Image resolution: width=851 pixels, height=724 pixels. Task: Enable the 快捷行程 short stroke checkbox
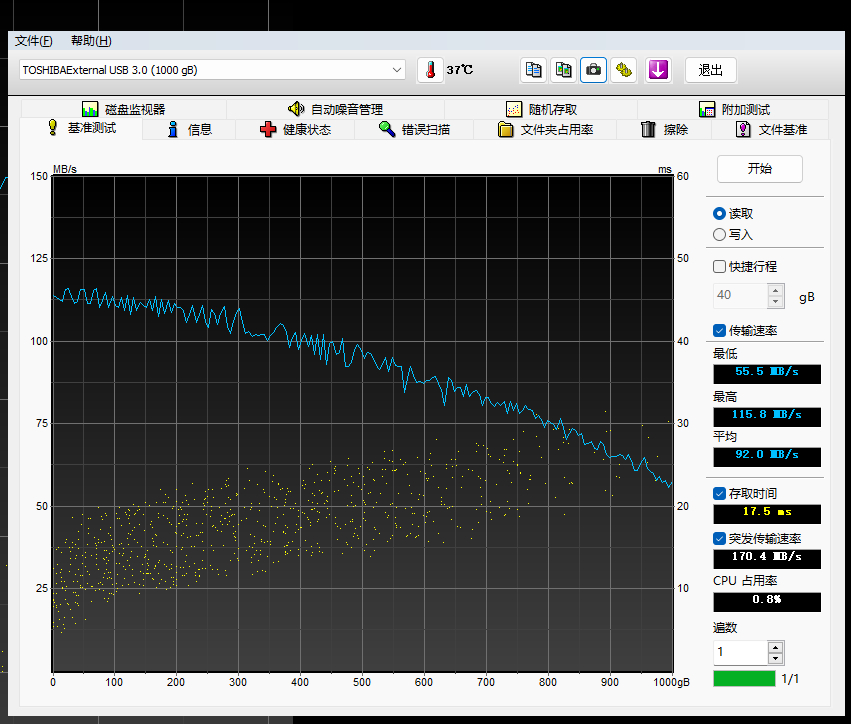(719, 266)
